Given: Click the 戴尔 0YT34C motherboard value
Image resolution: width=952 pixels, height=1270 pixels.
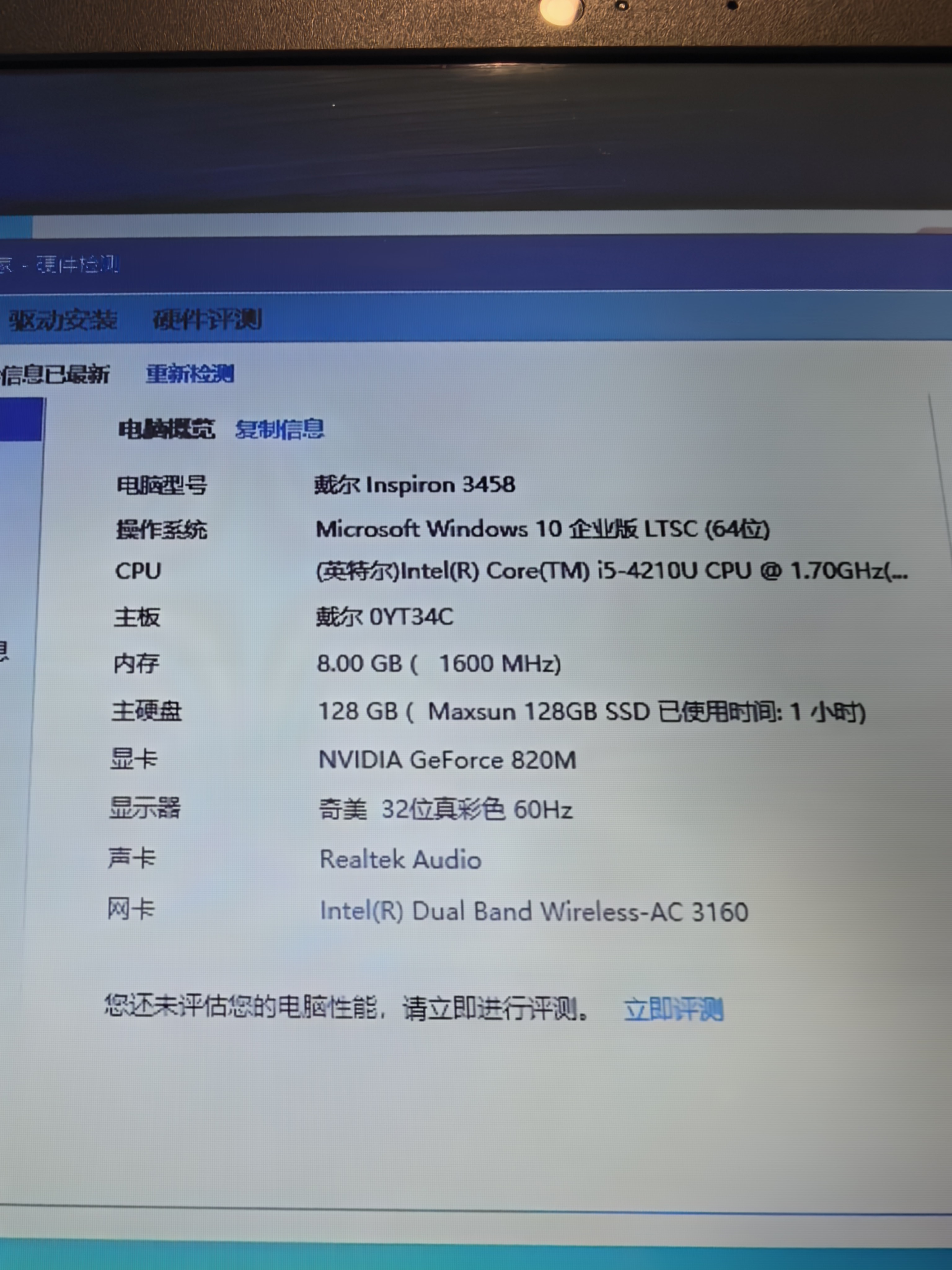Looking at the screenshot, I should click(x=385, y=617).
